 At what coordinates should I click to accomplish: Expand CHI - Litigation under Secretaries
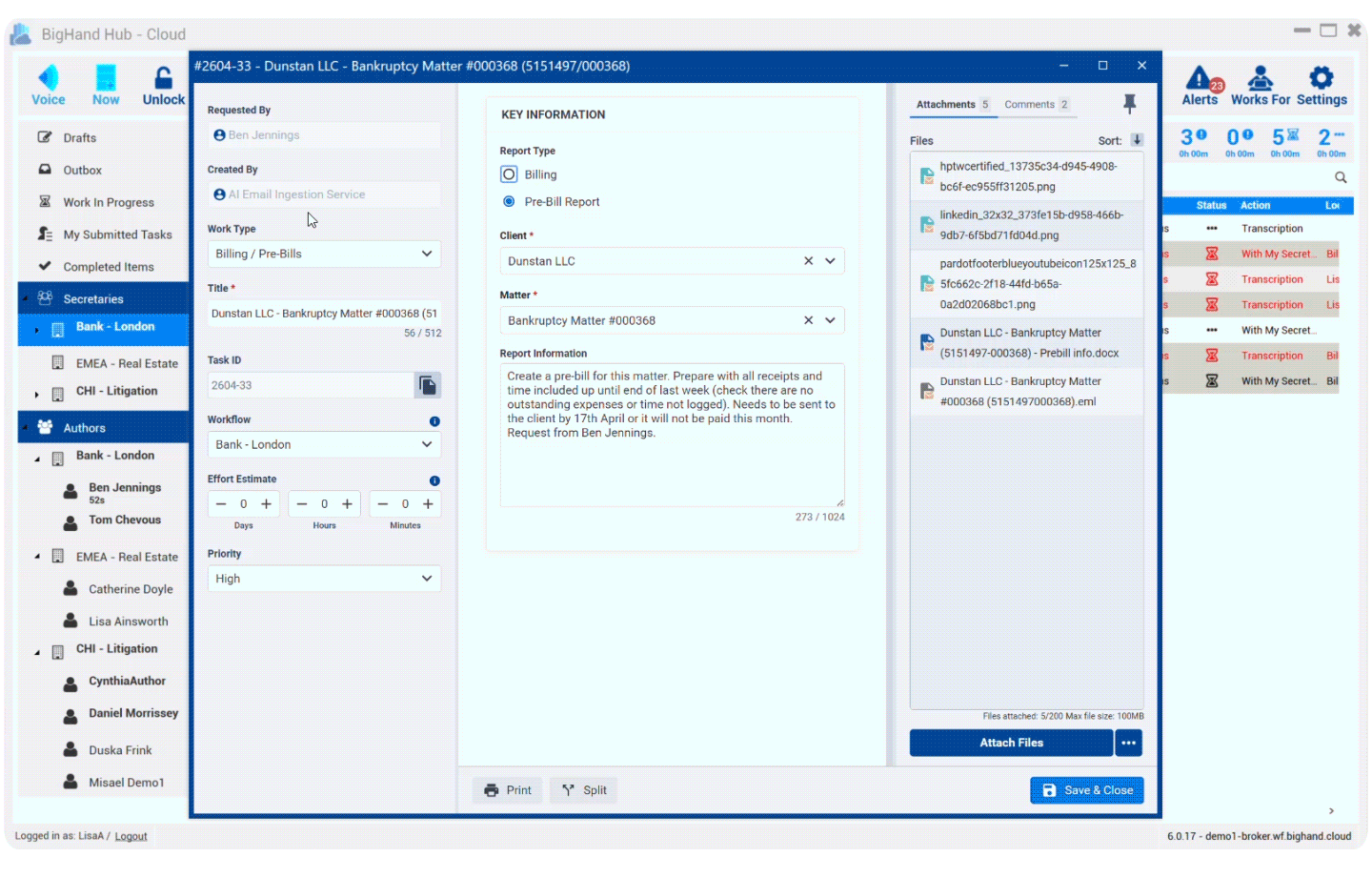click(x=37, y=394)
